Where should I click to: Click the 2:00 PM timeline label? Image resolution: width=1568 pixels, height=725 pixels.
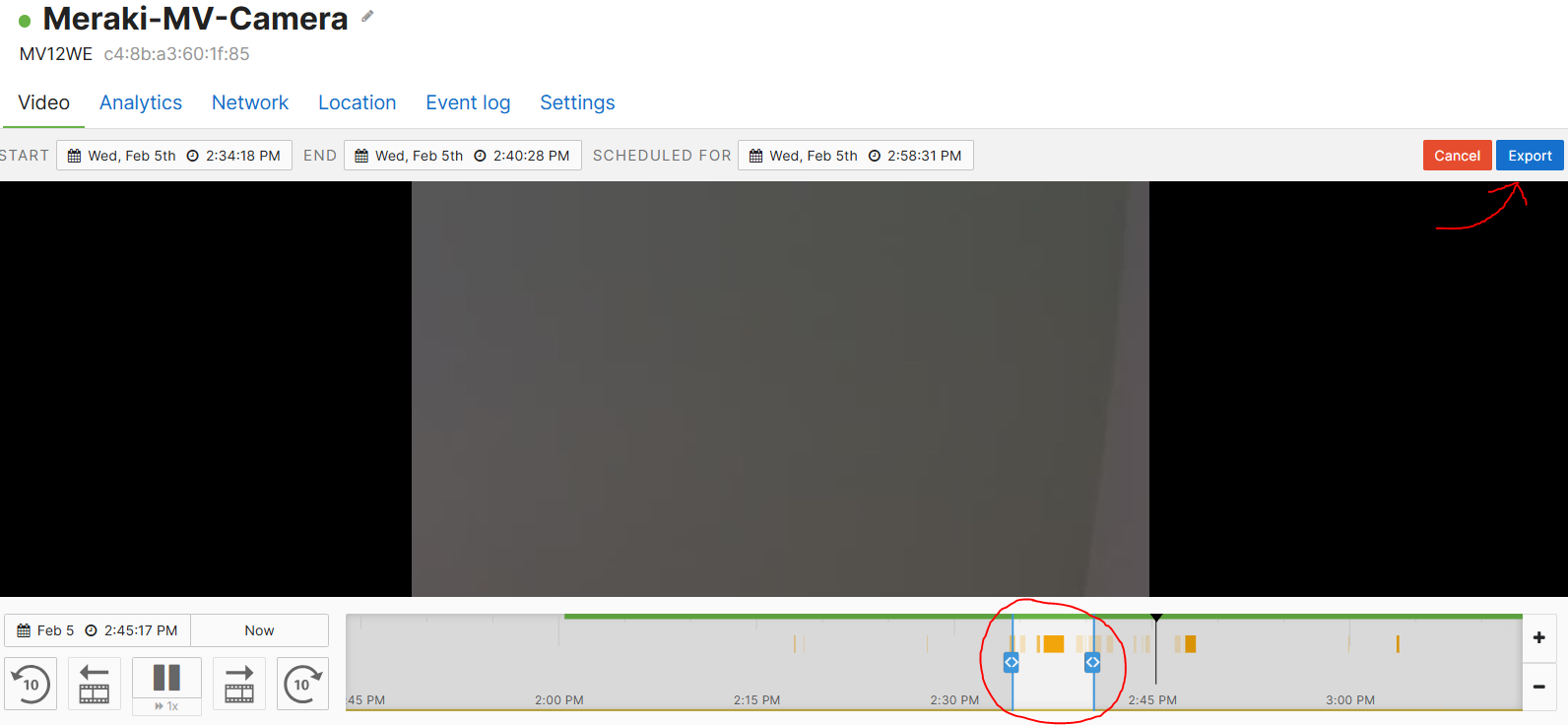(x=559, y=700)
